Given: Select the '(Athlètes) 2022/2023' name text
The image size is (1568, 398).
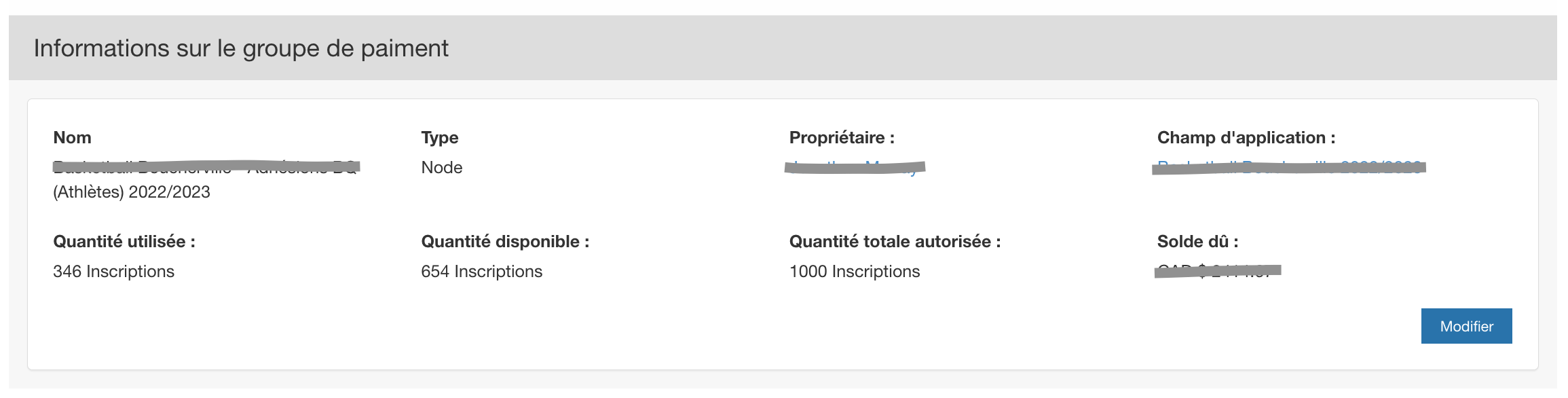Looking at the screenshot, I should 132,192.
